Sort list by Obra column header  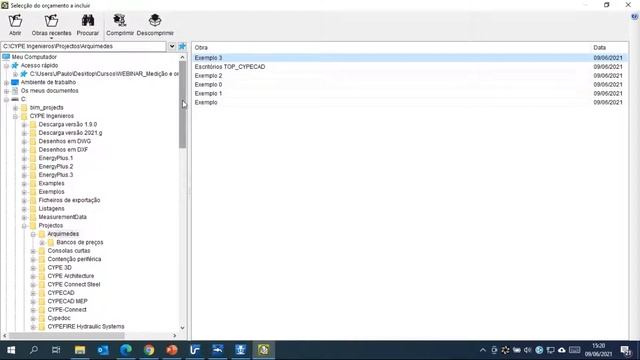coord(201,47)
